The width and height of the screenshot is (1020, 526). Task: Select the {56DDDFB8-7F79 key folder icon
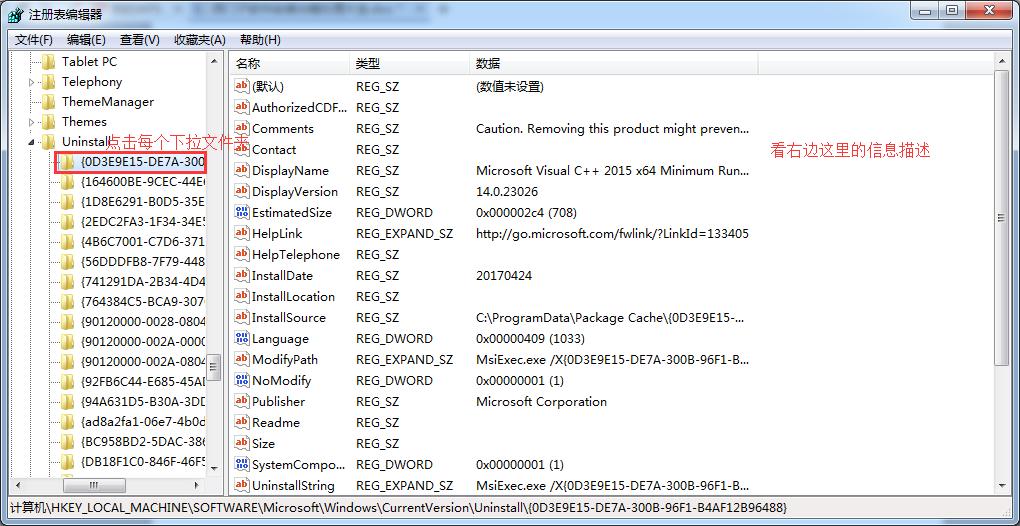68,262
